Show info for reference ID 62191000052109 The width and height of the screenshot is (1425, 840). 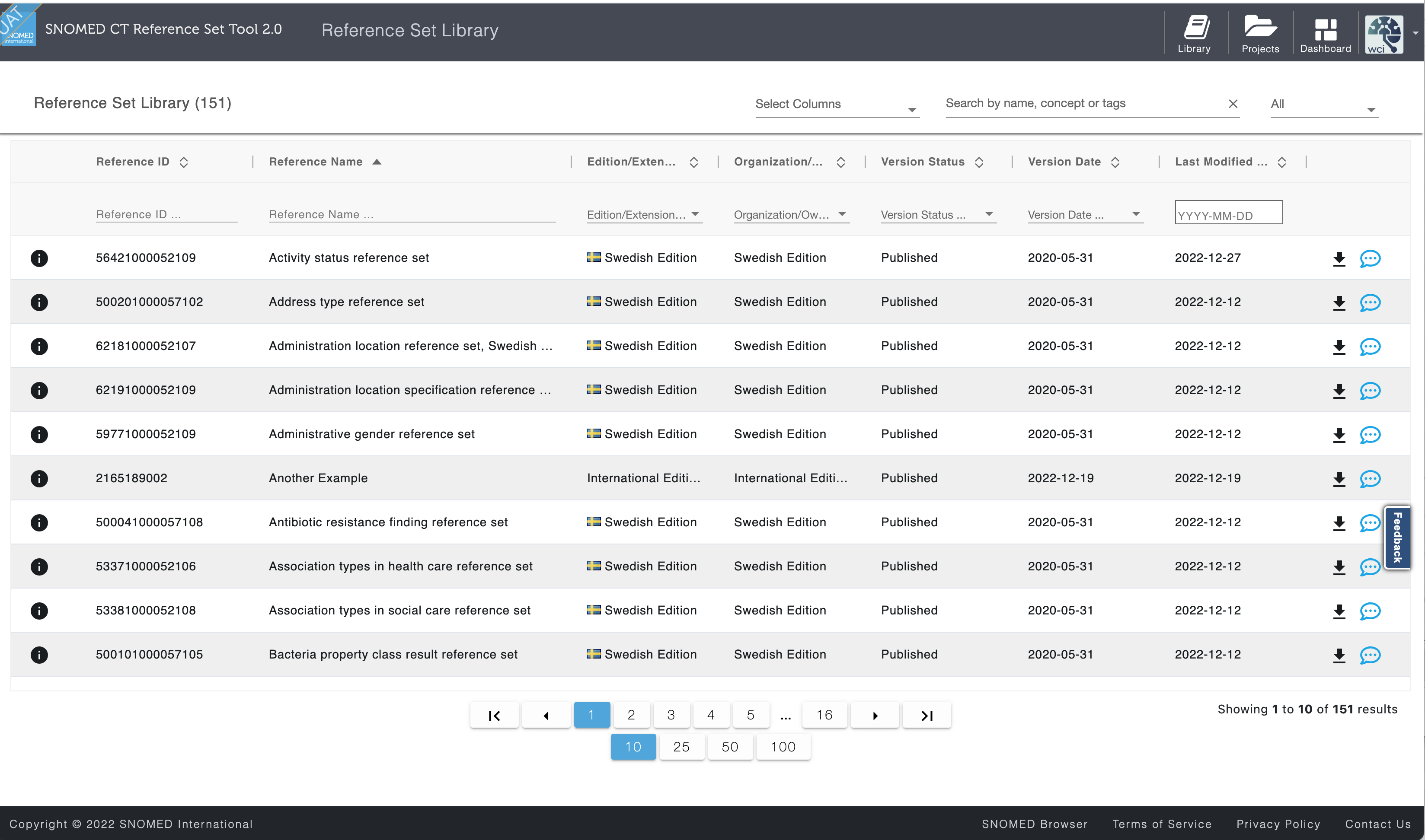(x=39, y=391)
